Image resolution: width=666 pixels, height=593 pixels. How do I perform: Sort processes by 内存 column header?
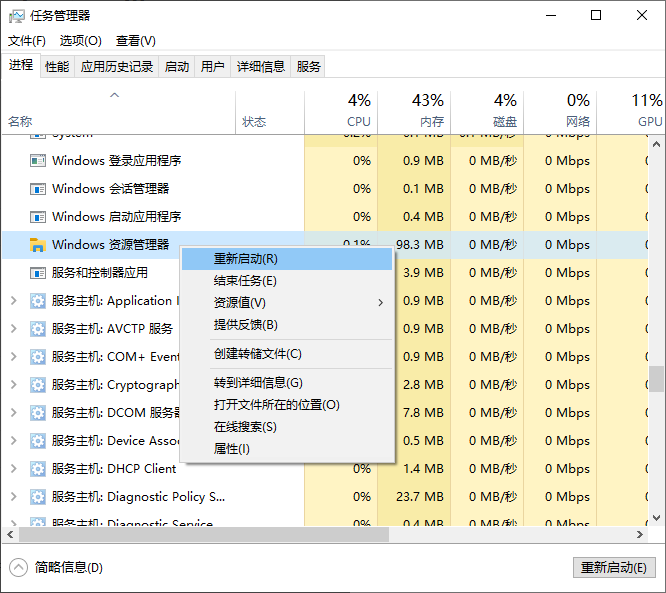pos(427,110)
